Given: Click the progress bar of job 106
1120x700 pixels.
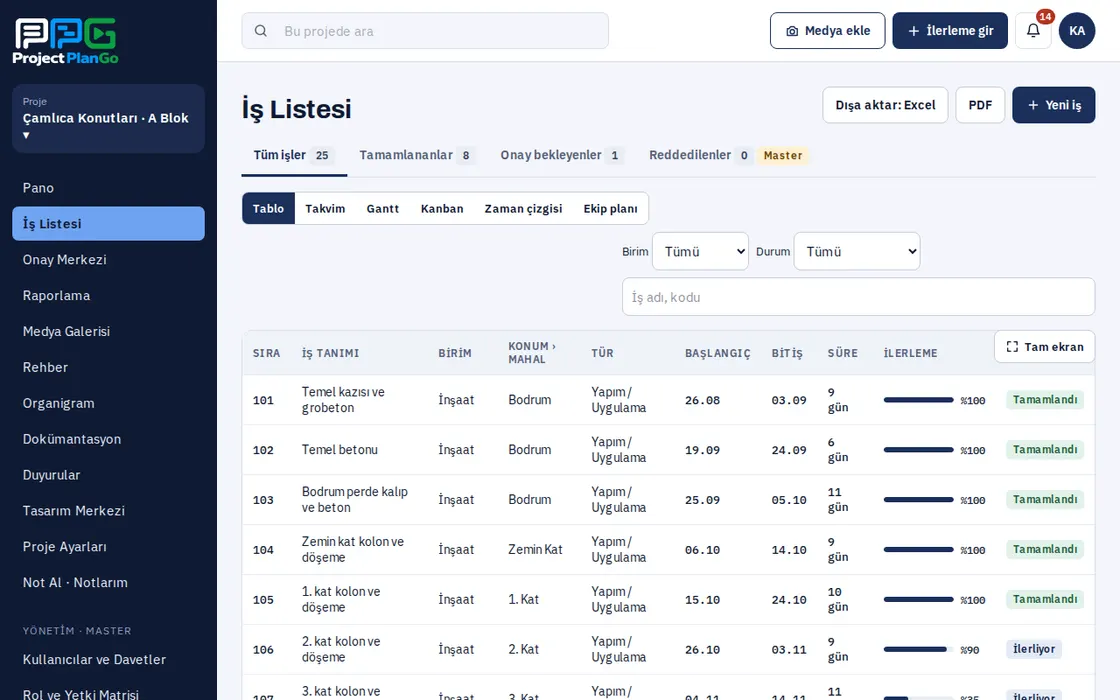Looking at the screenshot, I should tap(919, 649).
